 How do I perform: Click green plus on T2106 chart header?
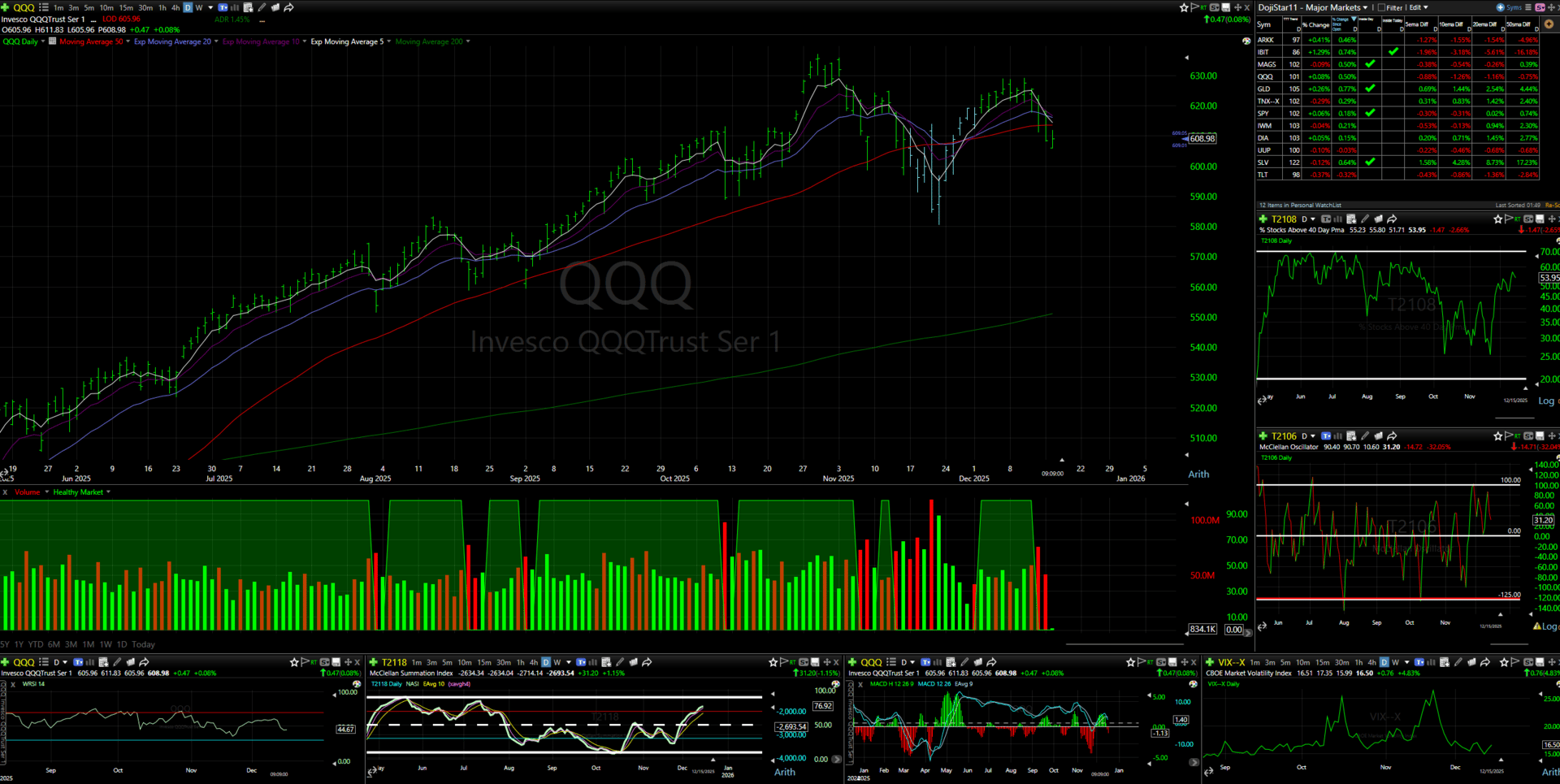1263,436
